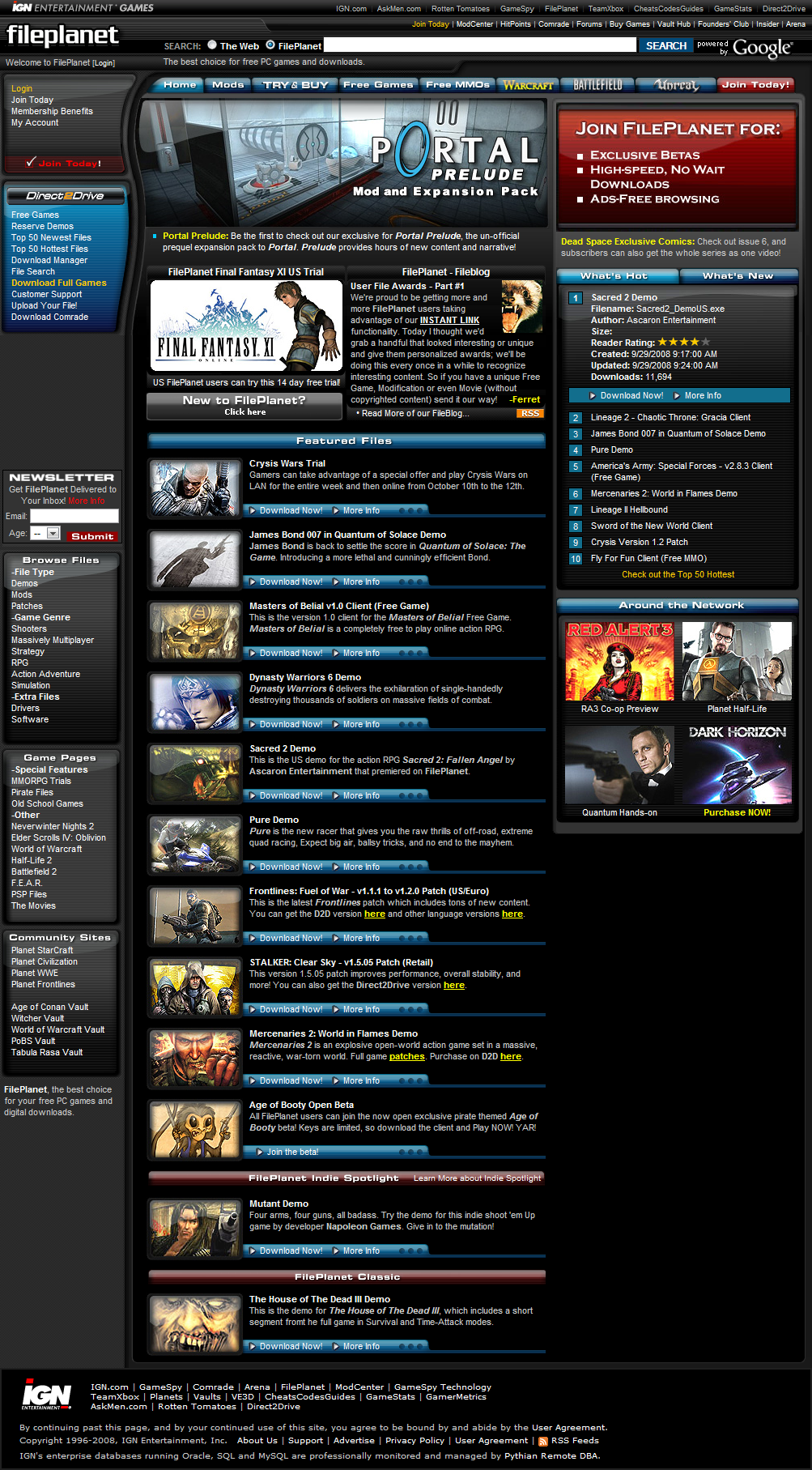
Task: Click the SEARCH button
Action: tap(666, 46)
